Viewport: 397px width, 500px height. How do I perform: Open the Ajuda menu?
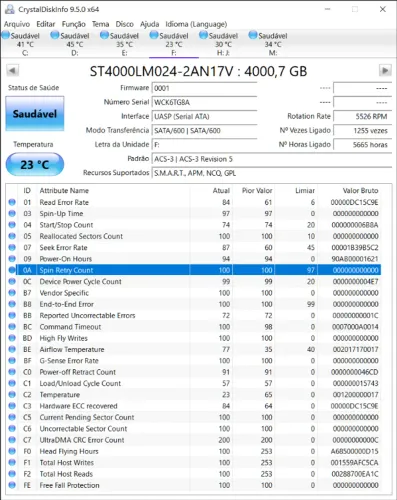pyautogui.click(x=149, y=24)
